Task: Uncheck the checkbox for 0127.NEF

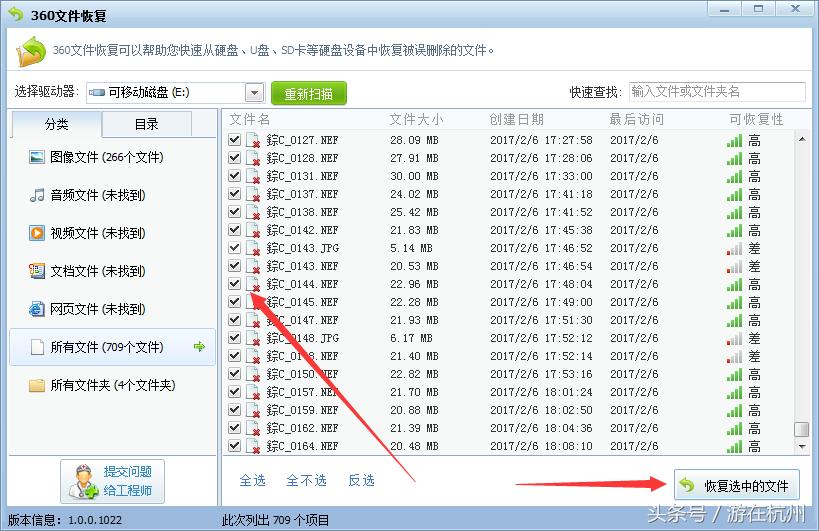Action: click(235, 139)
